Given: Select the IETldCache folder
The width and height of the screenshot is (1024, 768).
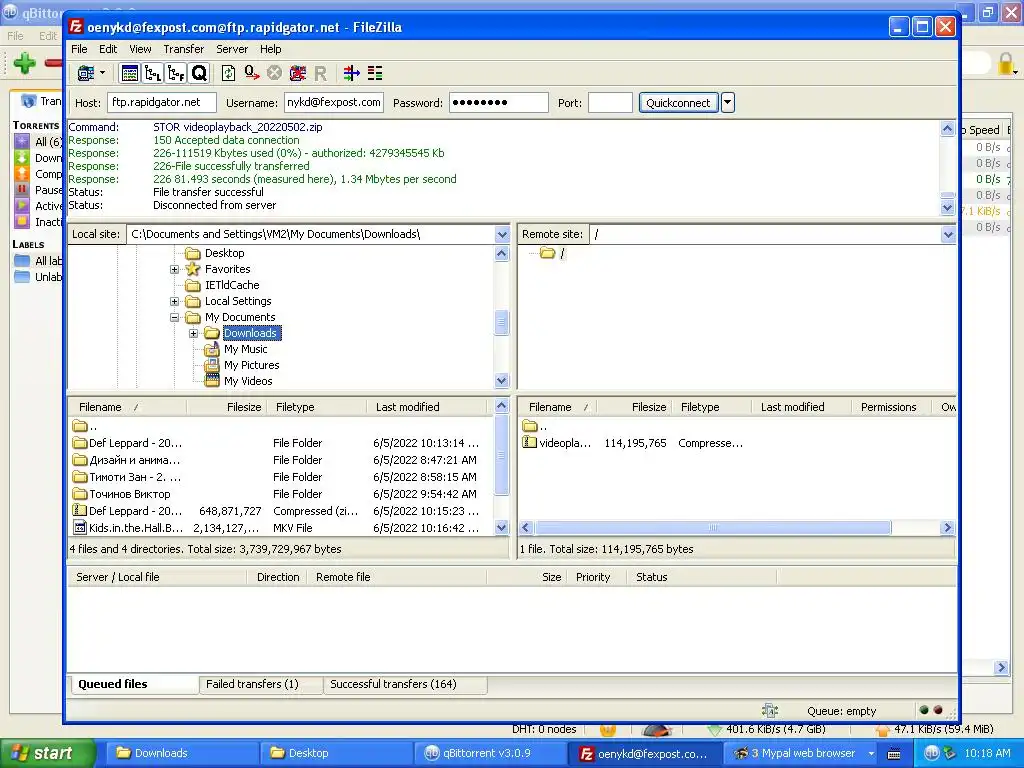Looking at the screenshot, I should [232, 285].
